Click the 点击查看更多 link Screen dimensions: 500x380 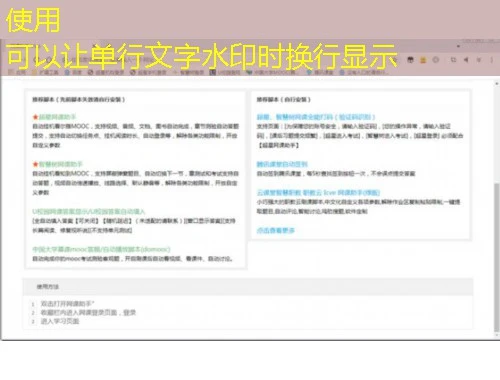[276, 230]
